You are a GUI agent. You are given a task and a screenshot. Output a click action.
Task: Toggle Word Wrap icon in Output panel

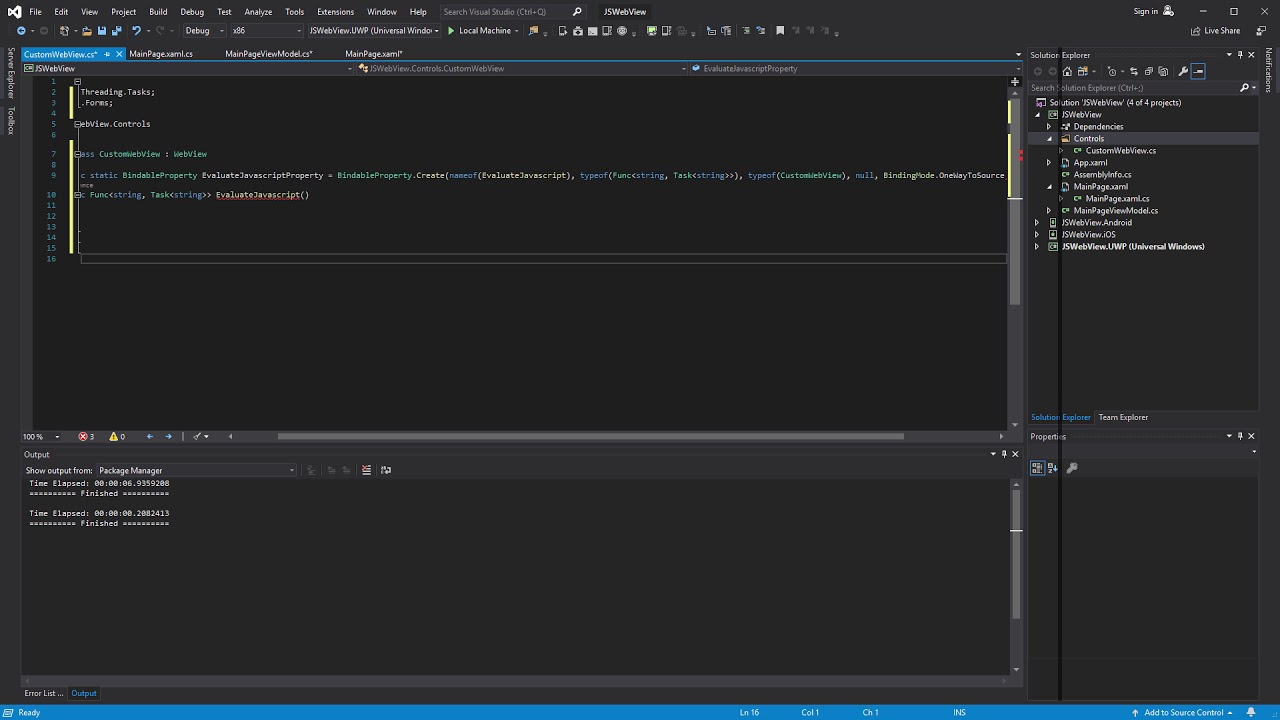coord(386,470)
